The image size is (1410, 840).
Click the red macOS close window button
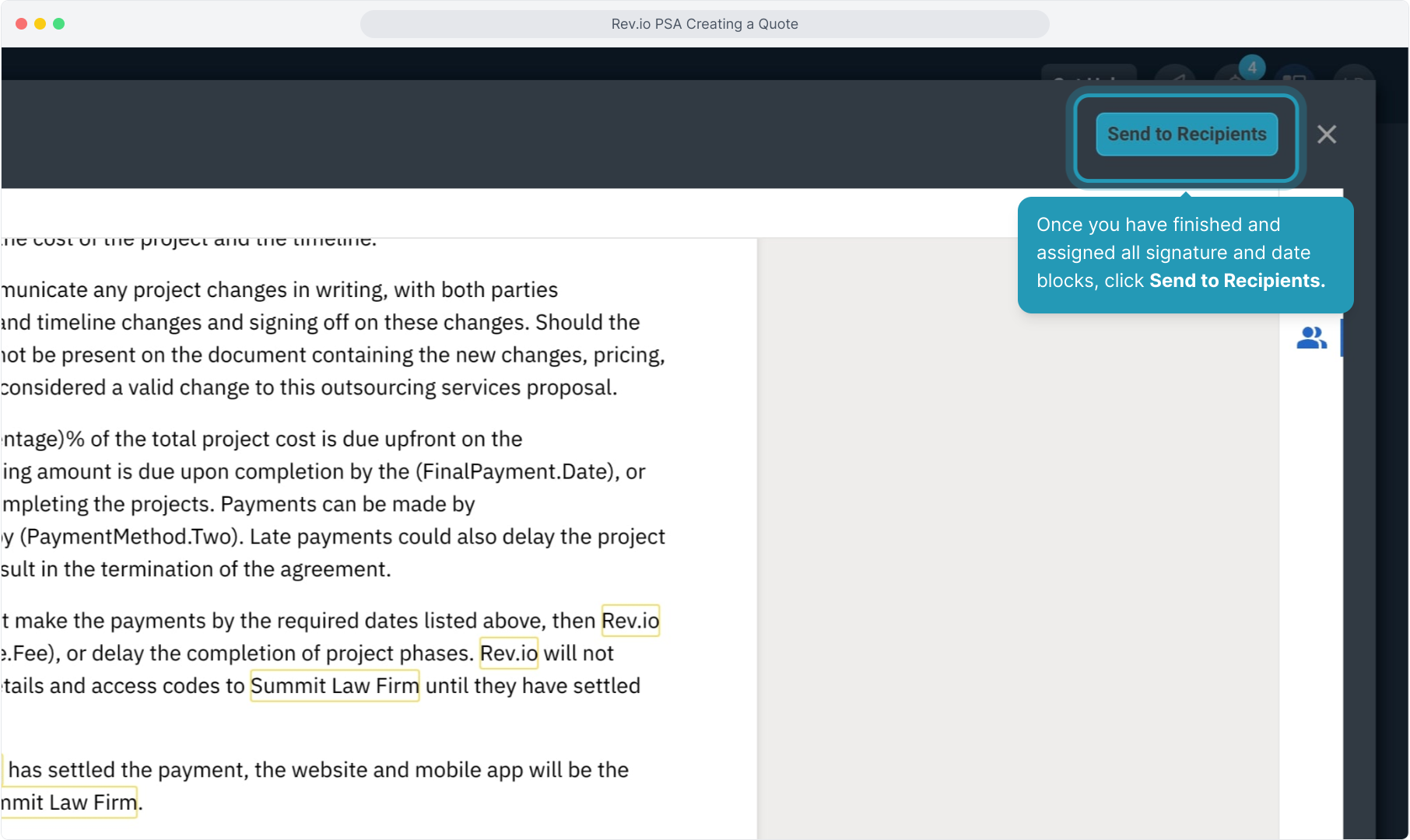pyautogui.click(x=22, y=24)
